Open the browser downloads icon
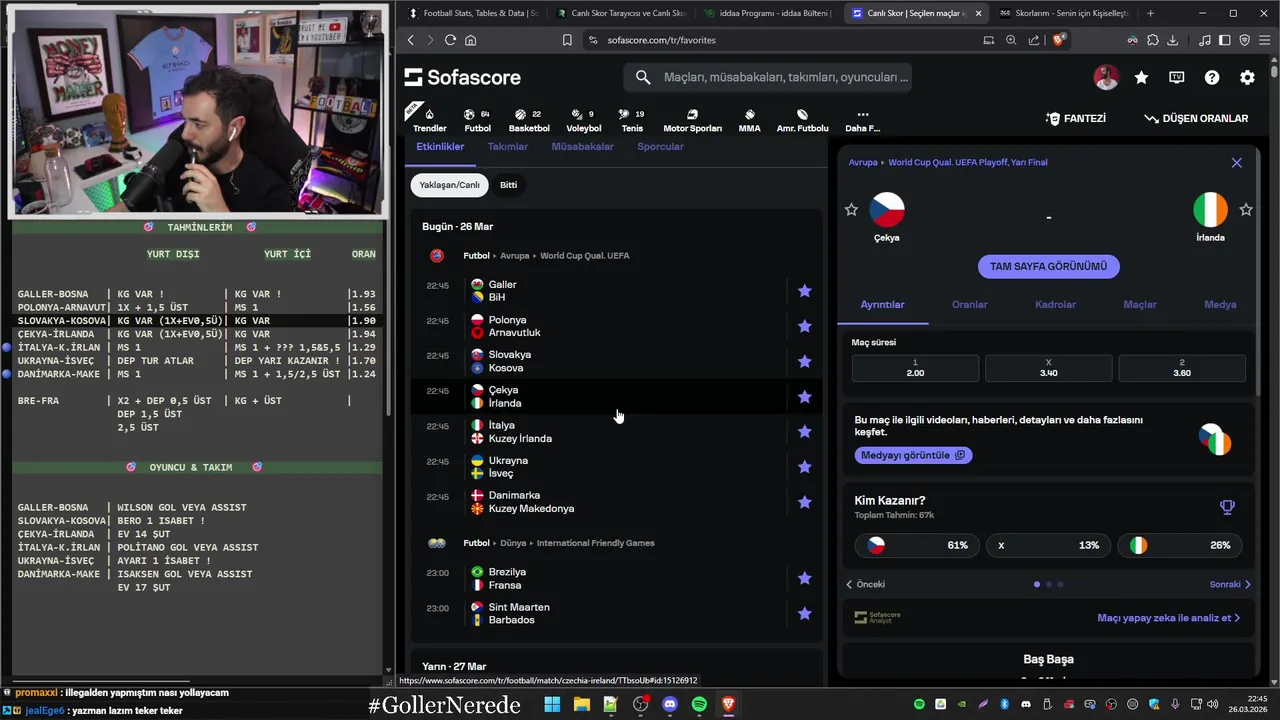1280x720 pixels. [1173, 40]
